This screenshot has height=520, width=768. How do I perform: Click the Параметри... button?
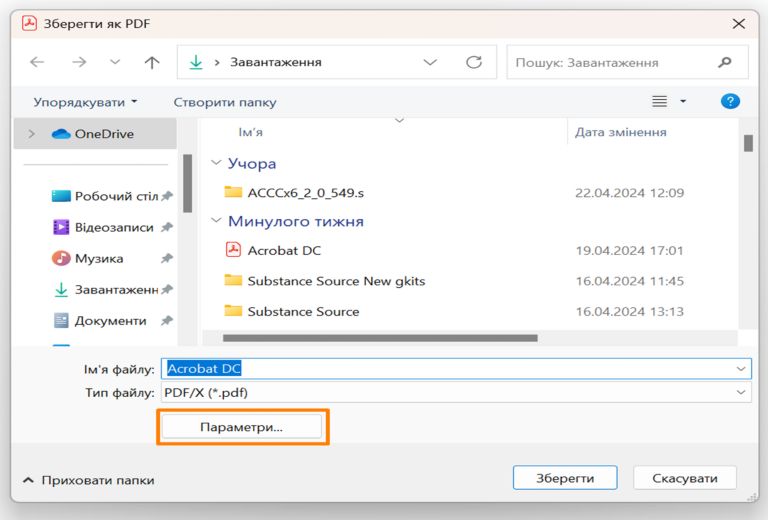241,426
